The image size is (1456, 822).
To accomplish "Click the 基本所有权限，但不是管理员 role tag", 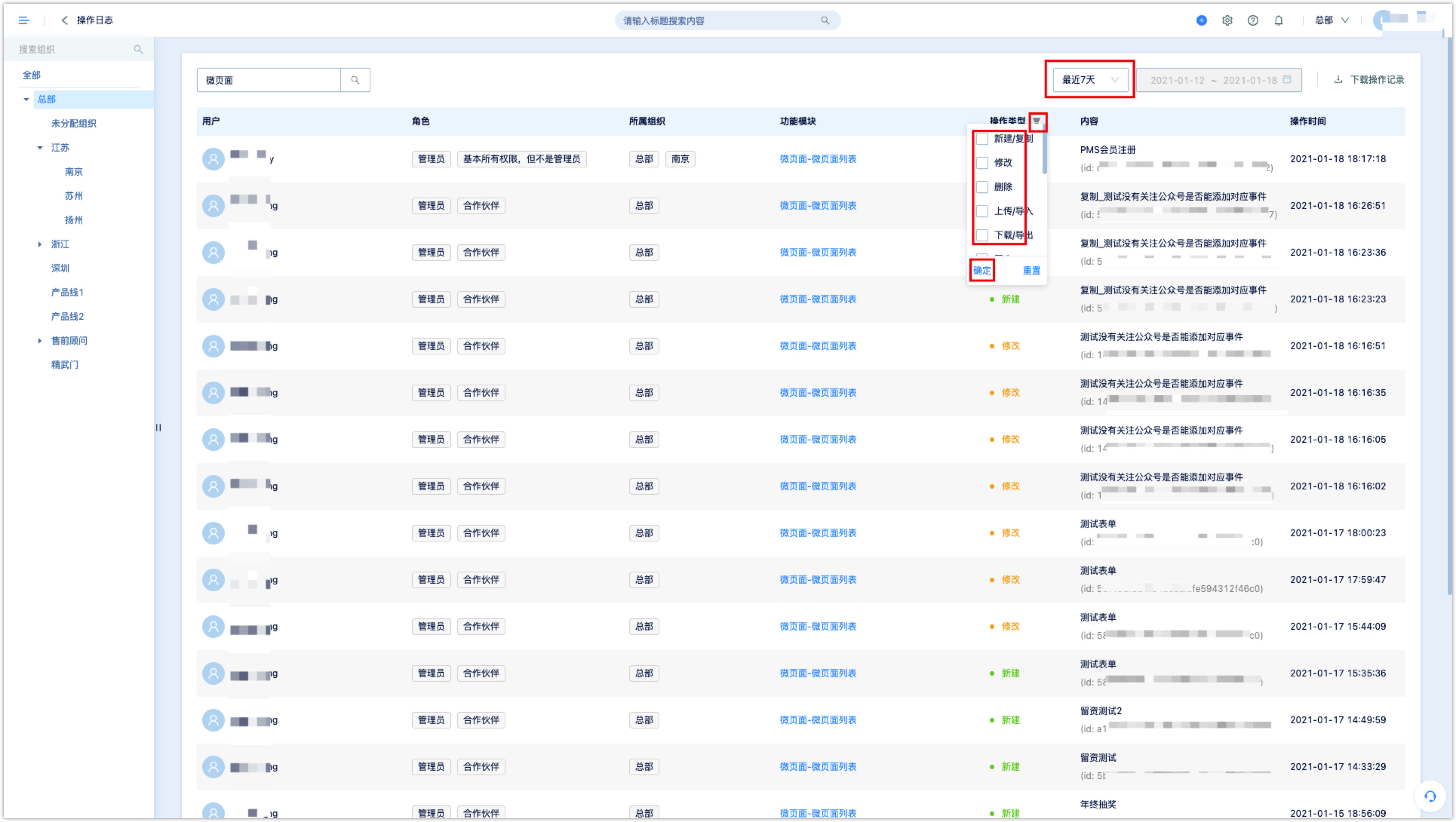I will [521, 159].
